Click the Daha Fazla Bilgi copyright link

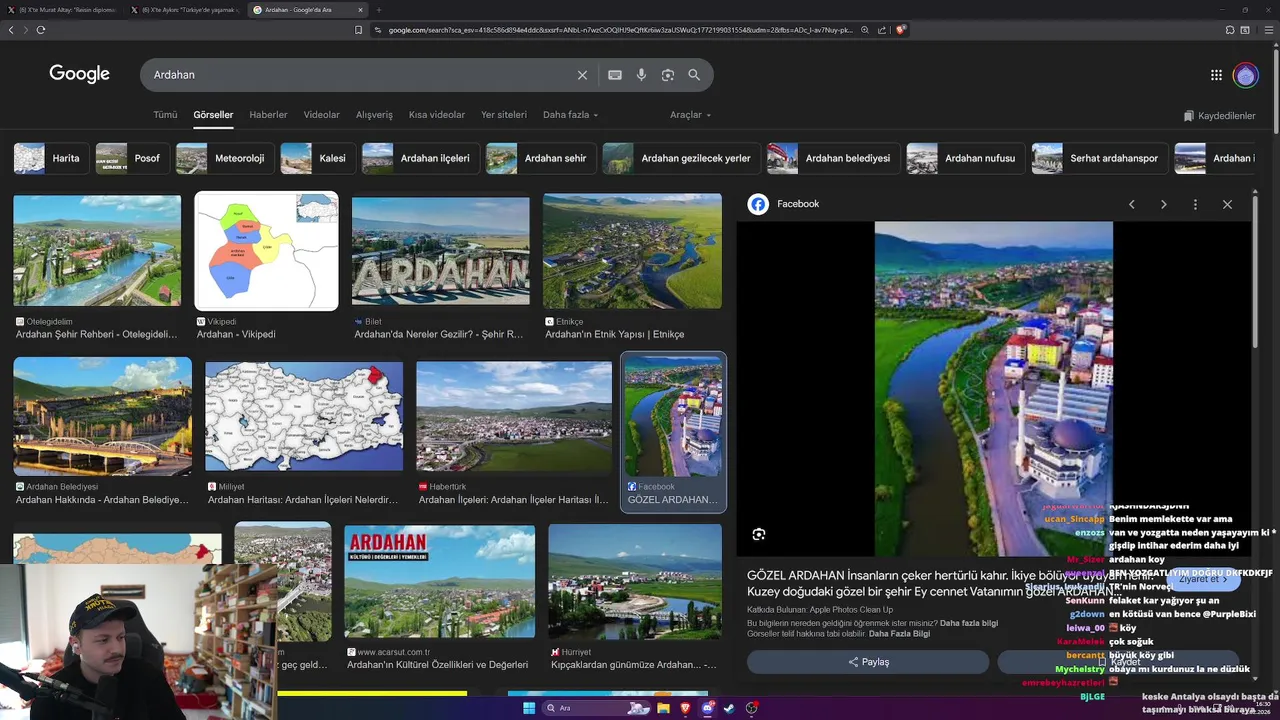(x=899, y=634)
